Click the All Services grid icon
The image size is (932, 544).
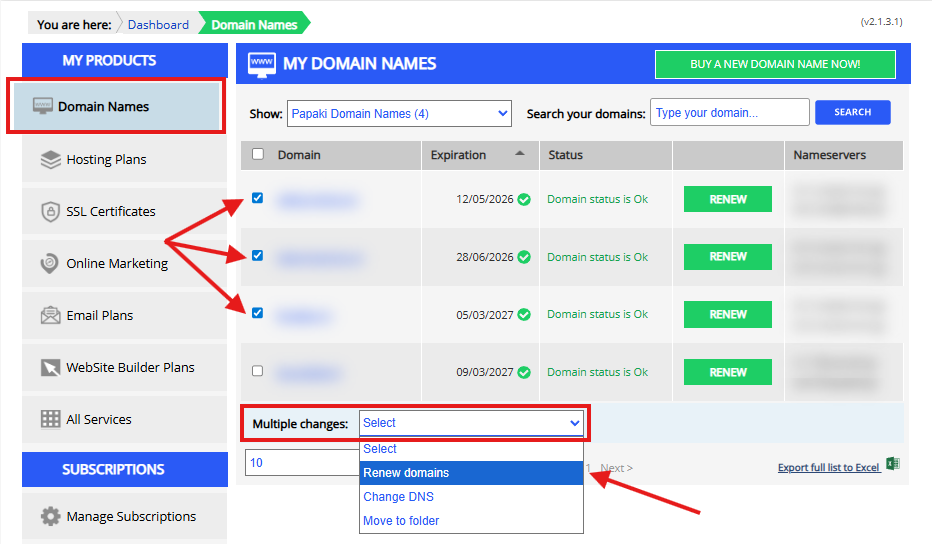pos(51,420)
